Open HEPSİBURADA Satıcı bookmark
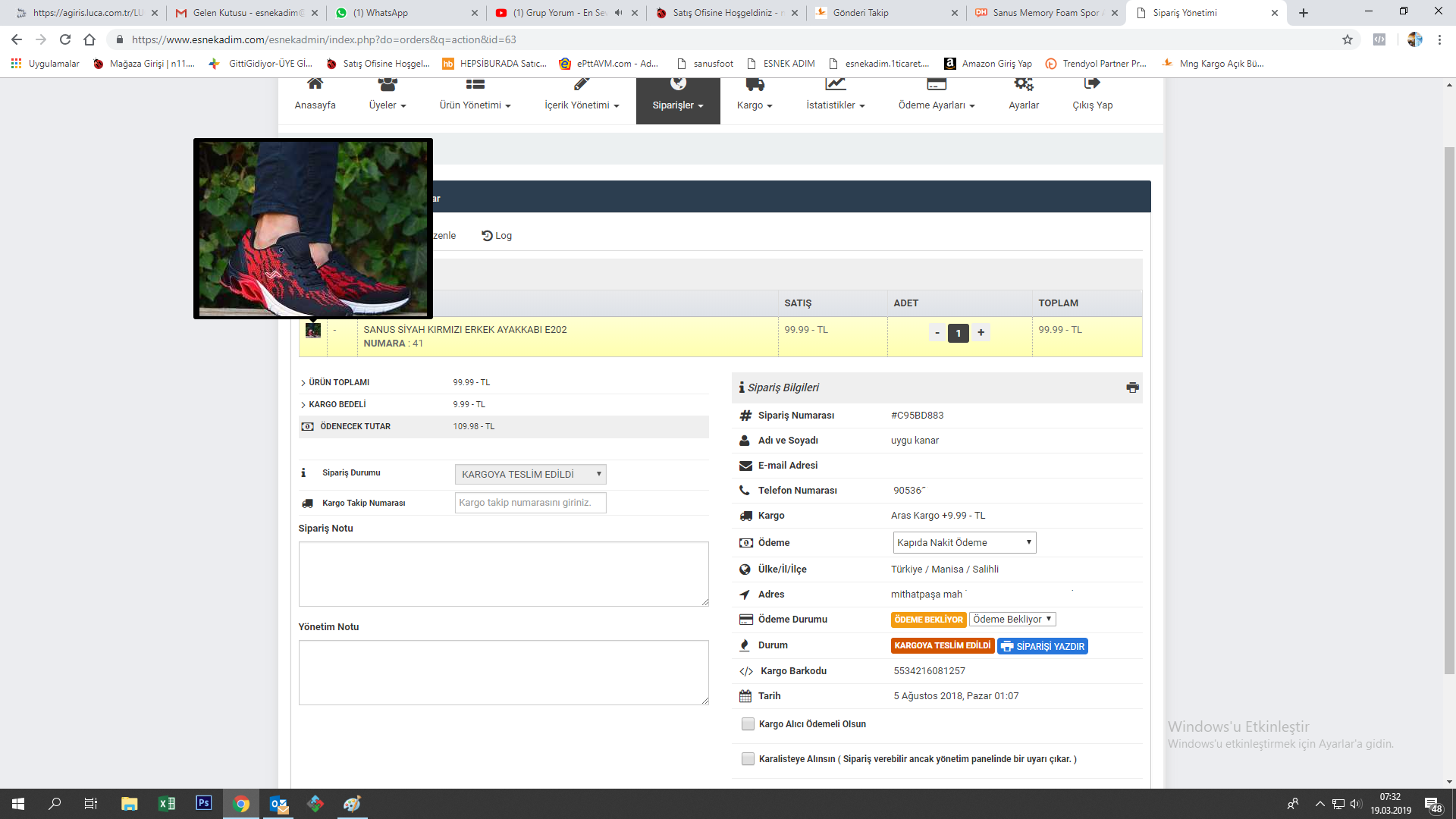 click(494, 64)
